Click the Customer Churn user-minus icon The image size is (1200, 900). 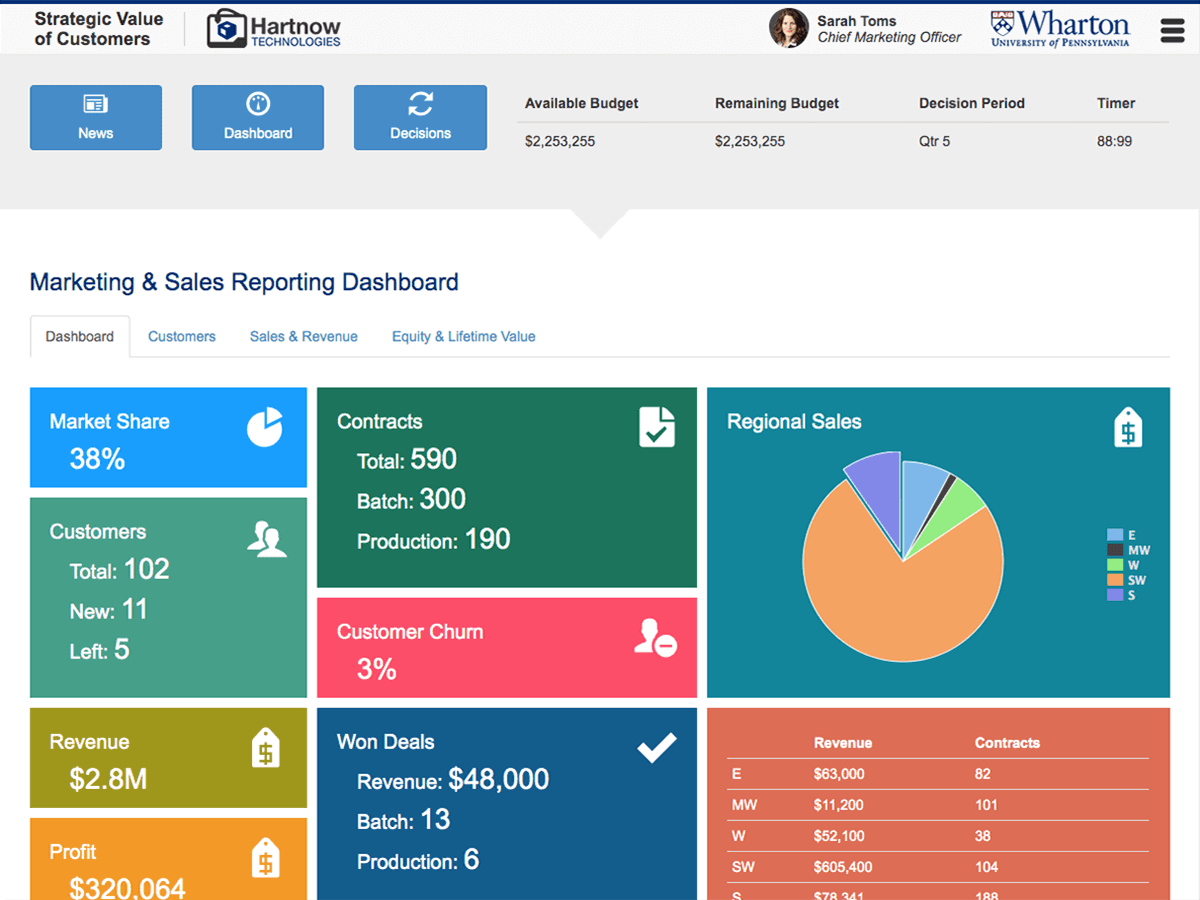point(655,638)
